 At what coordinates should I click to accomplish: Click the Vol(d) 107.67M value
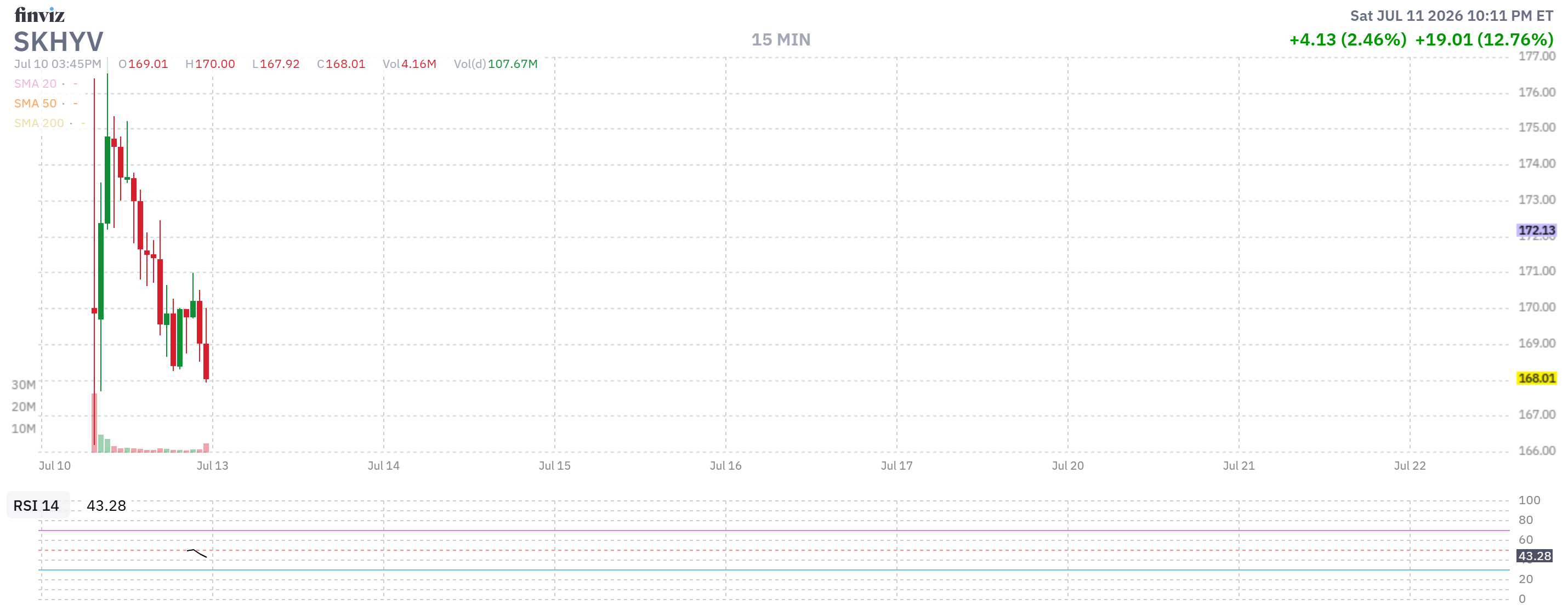click(x=513, y=64)
